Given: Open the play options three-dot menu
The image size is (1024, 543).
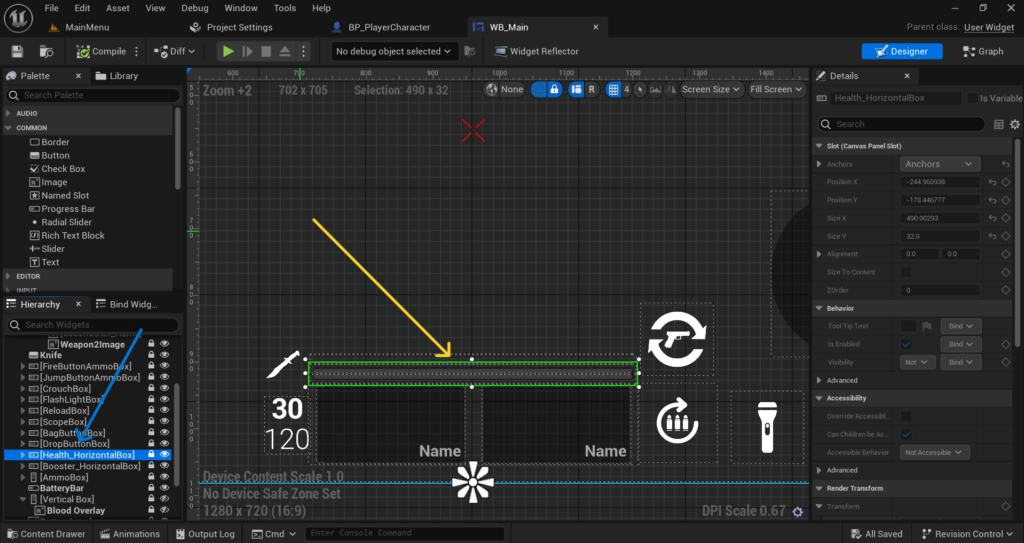Looking at the screenshot, I should (x=304, y=52).
